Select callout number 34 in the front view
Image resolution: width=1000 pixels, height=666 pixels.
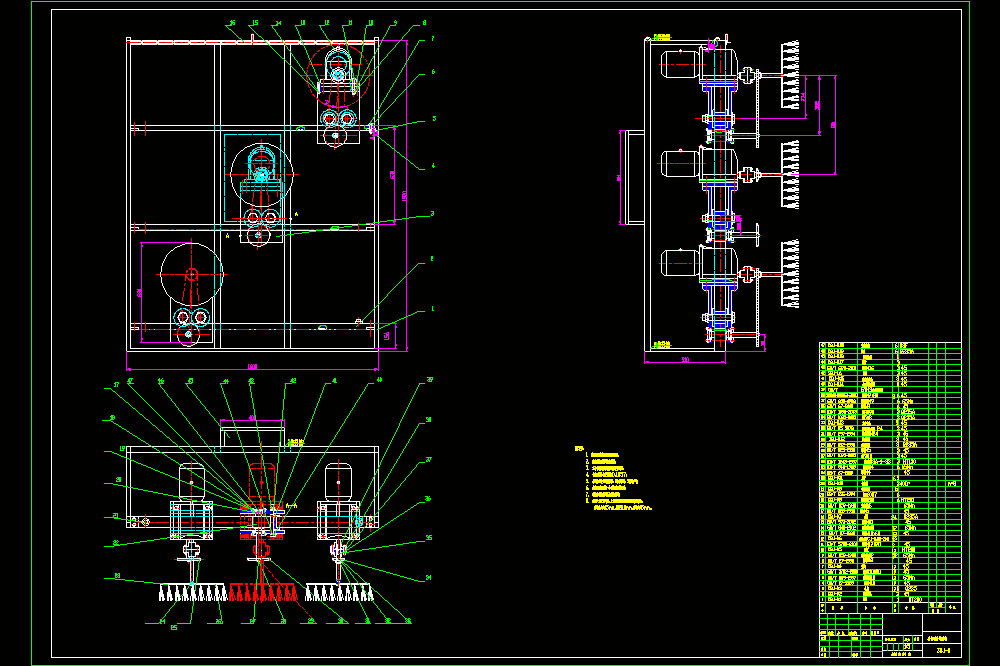point(428,578)
